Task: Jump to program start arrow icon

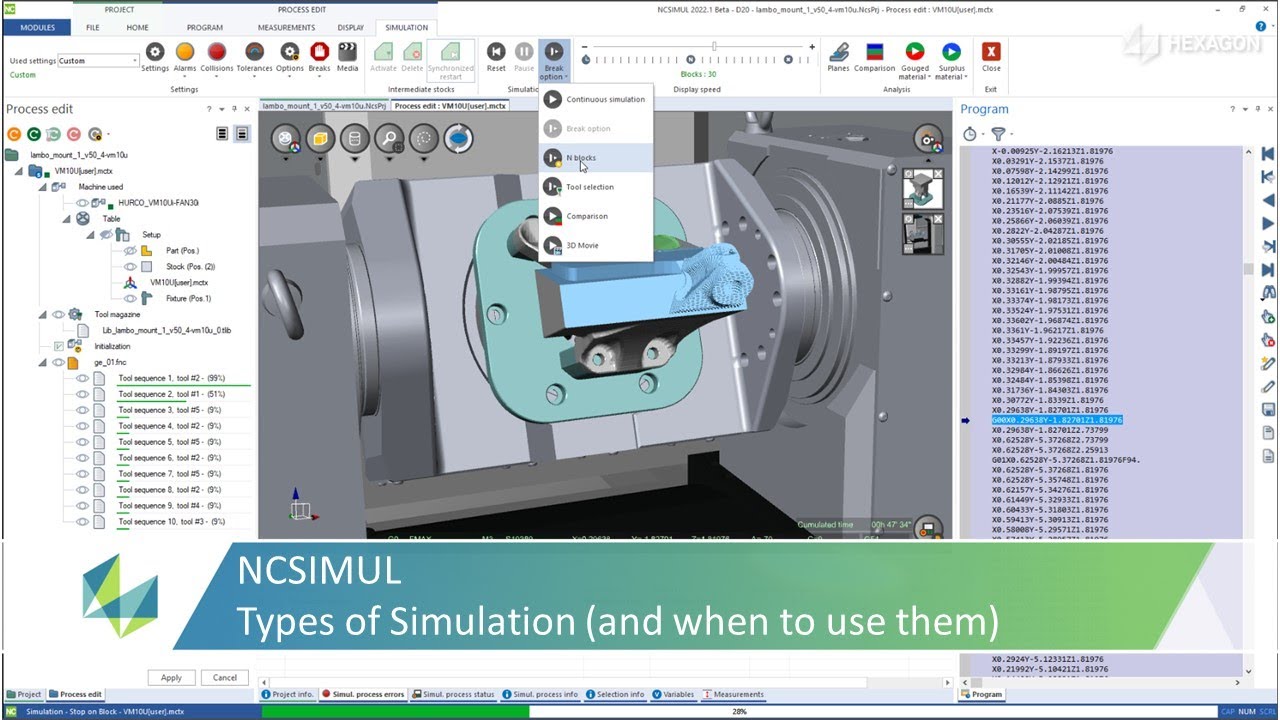Action: [x=1268, y=154]
